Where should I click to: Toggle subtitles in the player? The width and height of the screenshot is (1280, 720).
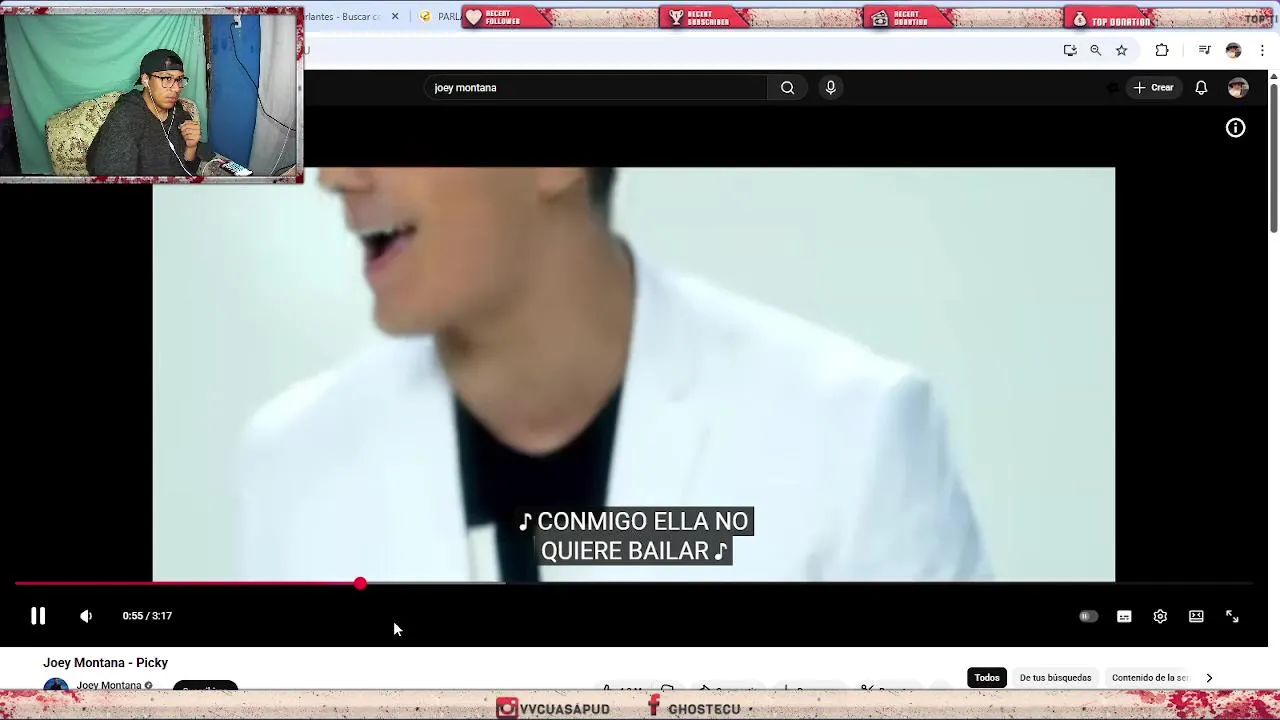(x=1124, y=616)
